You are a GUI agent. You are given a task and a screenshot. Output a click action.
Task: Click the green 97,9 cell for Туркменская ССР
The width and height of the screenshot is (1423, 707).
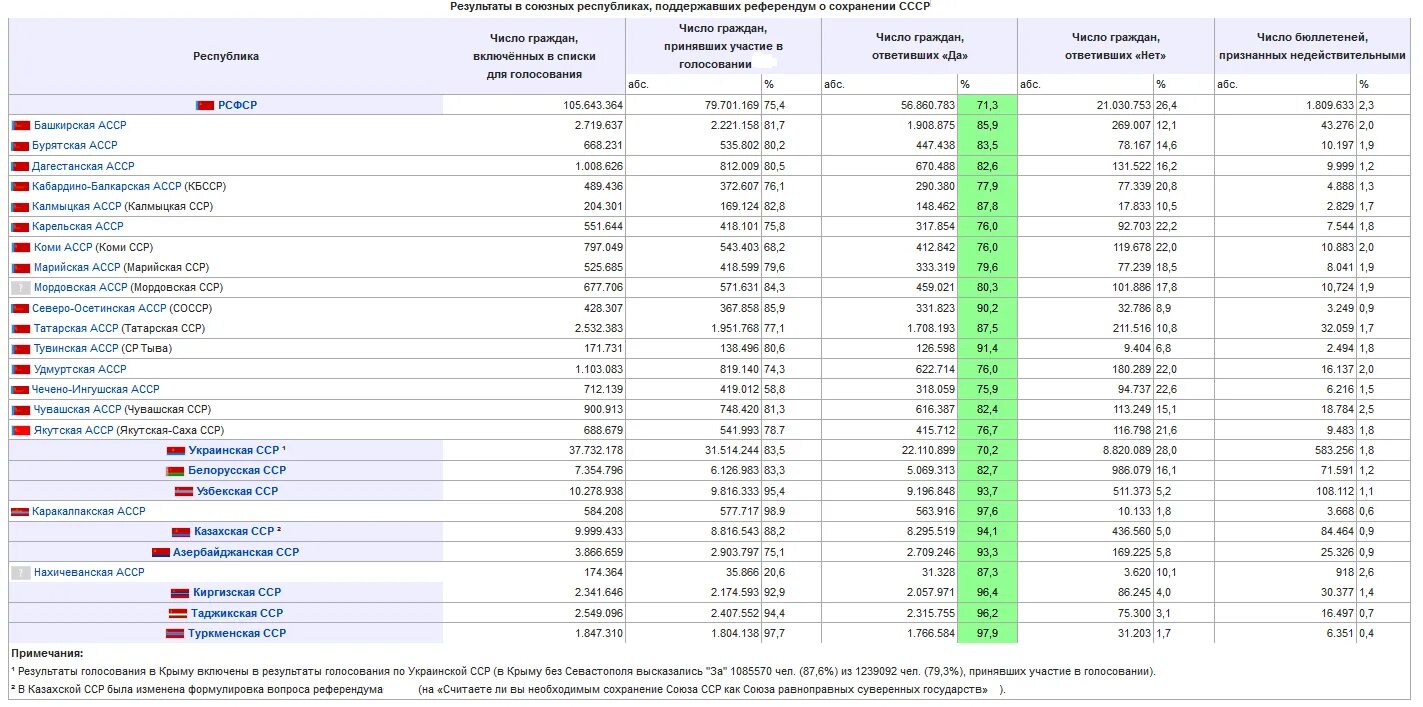(x=987, y=634)
